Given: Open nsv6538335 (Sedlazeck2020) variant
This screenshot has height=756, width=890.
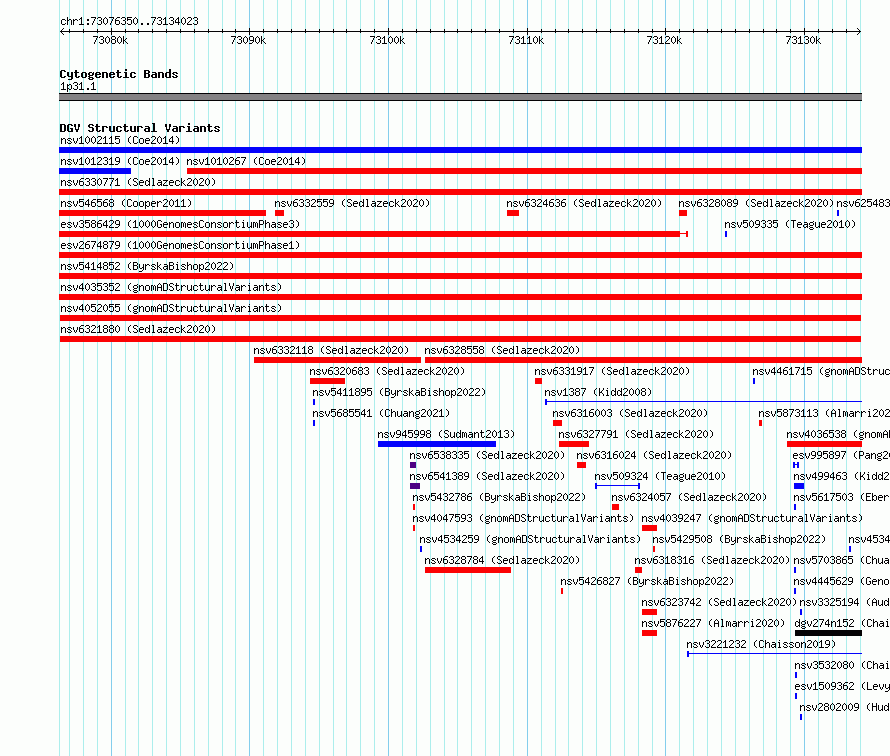Looking at the screenshot, I should [487, 455].
